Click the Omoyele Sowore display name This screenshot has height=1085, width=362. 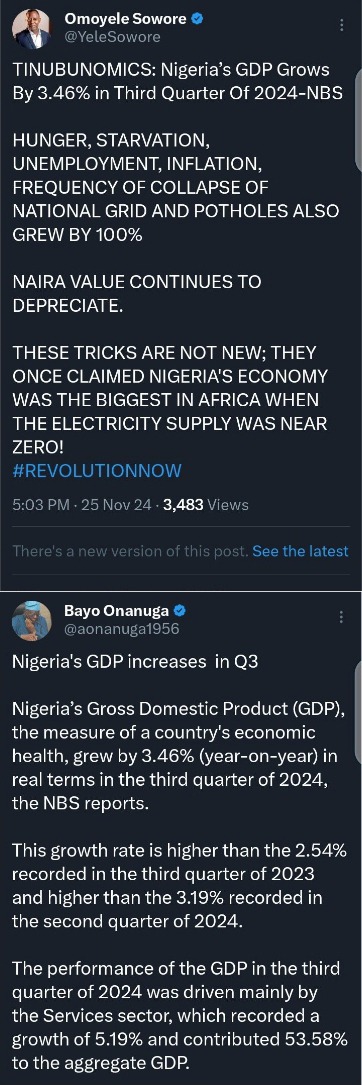tap(125, 19)
